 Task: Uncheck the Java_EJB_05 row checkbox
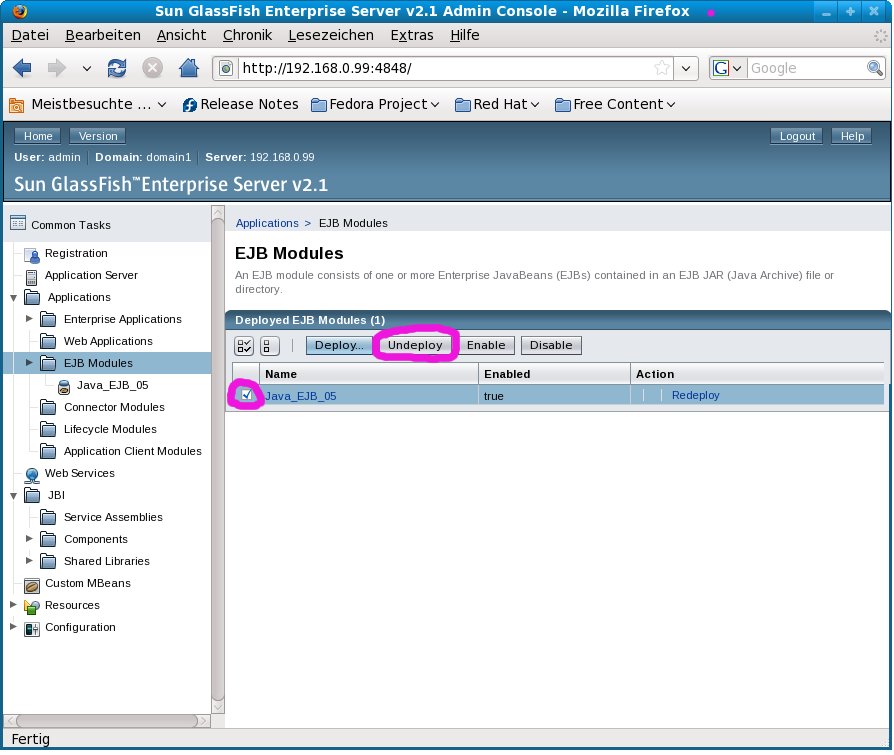click(x=246, y=395)
